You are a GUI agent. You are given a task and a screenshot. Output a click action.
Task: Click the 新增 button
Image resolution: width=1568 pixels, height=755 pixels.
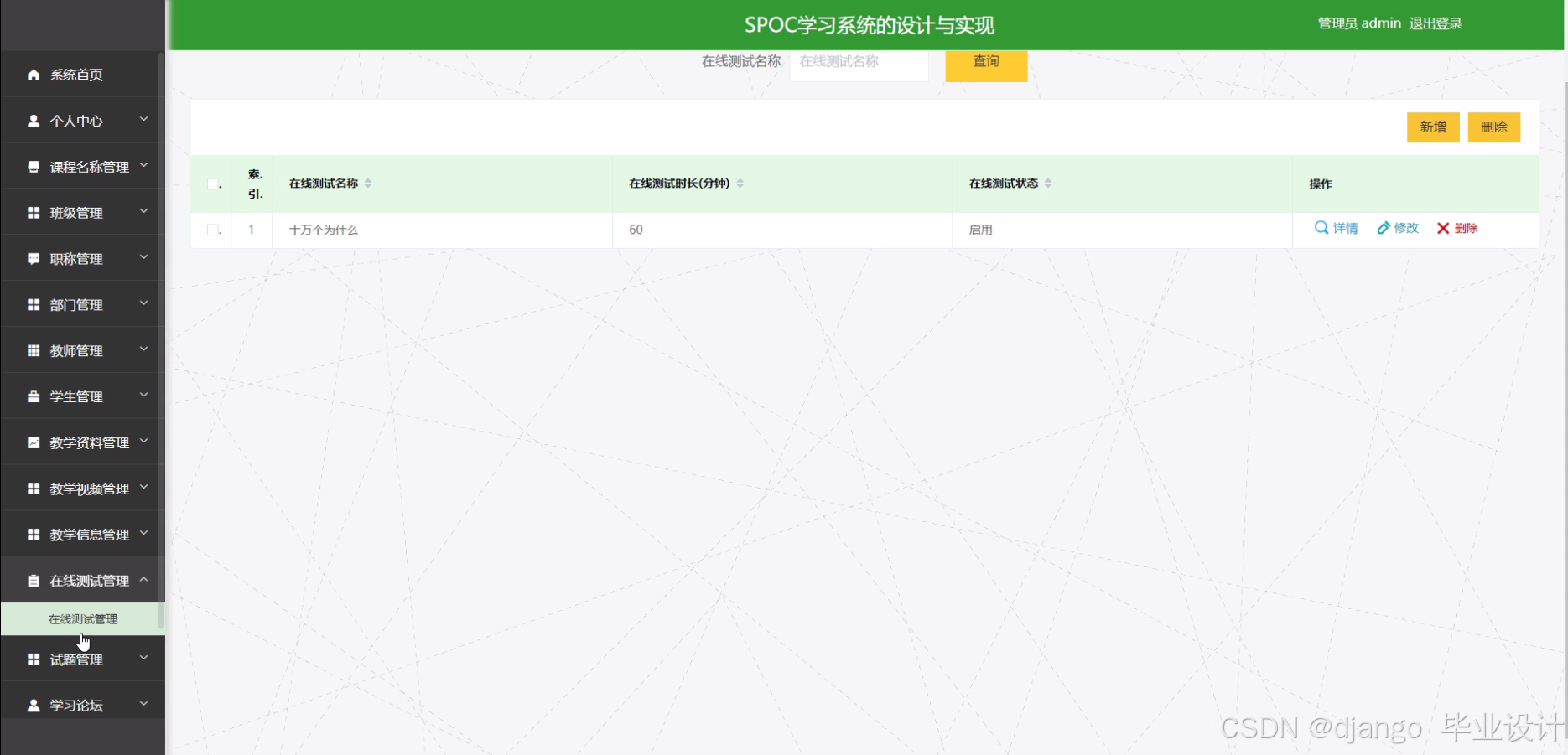(1432, 127)
